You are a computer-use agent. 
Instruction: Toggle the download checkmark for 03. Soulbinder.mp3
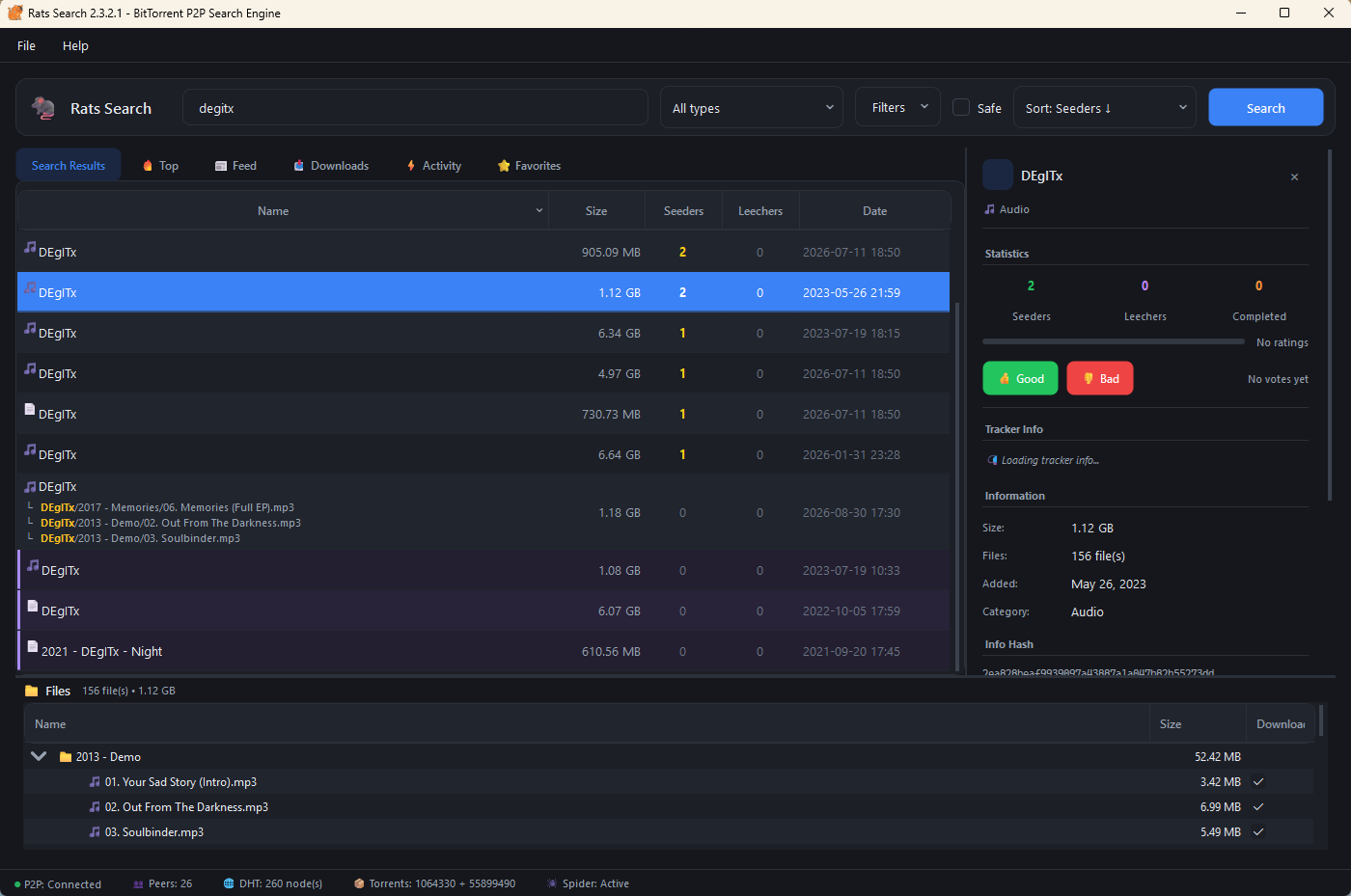click(x=1258, y=832)
